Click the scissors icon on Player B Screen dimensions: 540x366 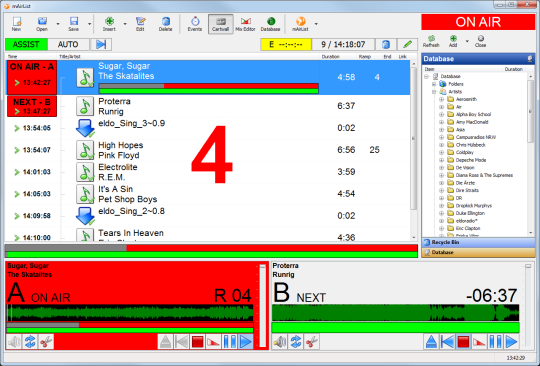pos(312,342)
